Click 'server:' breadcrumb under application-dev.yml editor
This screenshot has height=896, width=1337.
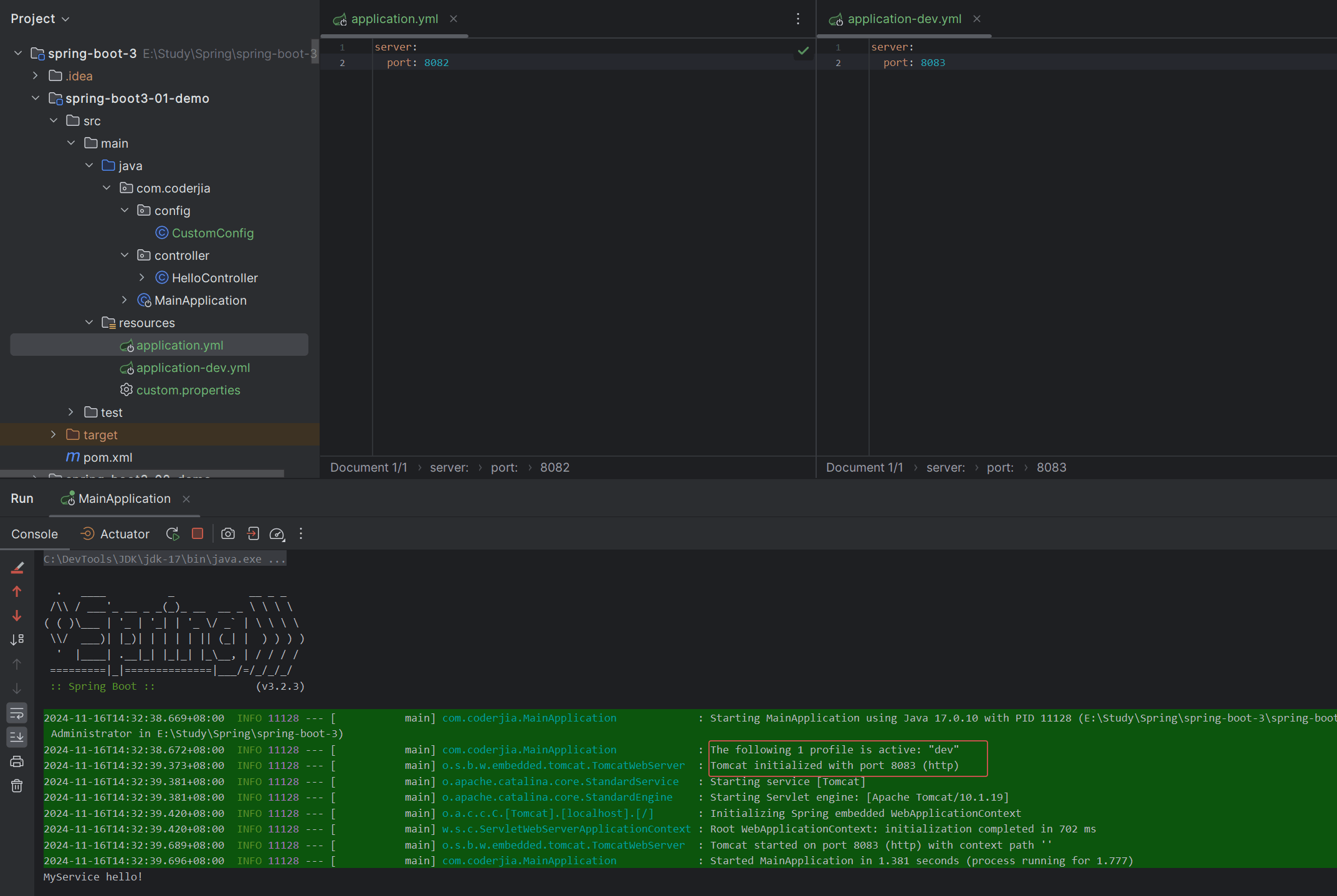(945, 467)
